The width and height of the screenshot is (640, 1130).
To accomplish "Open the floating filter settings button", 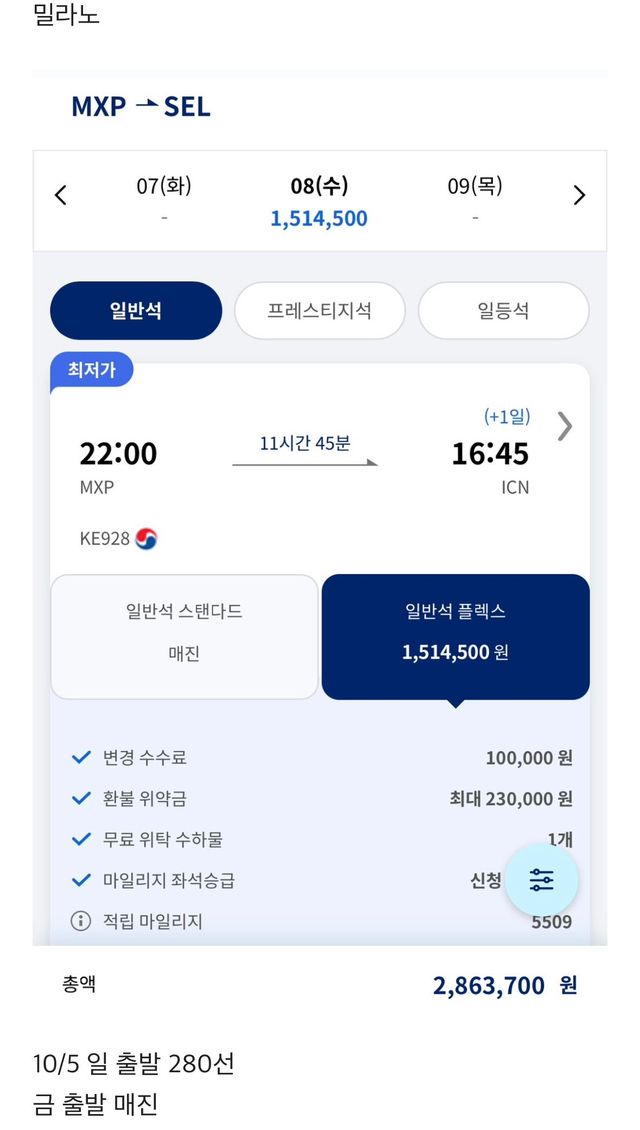I will [541, 880].
